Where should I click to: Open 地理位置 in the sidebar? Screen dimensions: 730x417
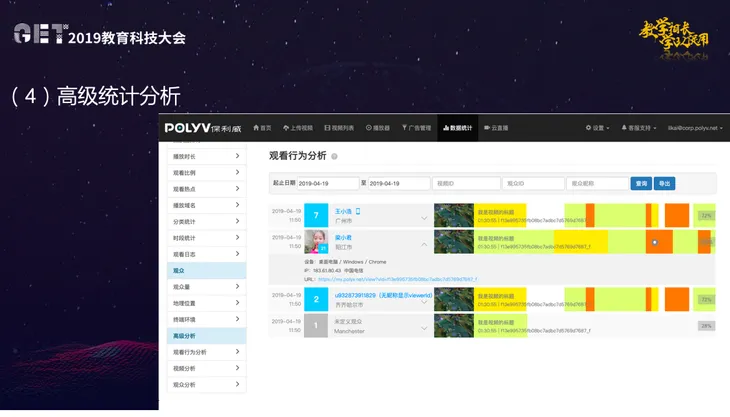(x=206, y=303)
